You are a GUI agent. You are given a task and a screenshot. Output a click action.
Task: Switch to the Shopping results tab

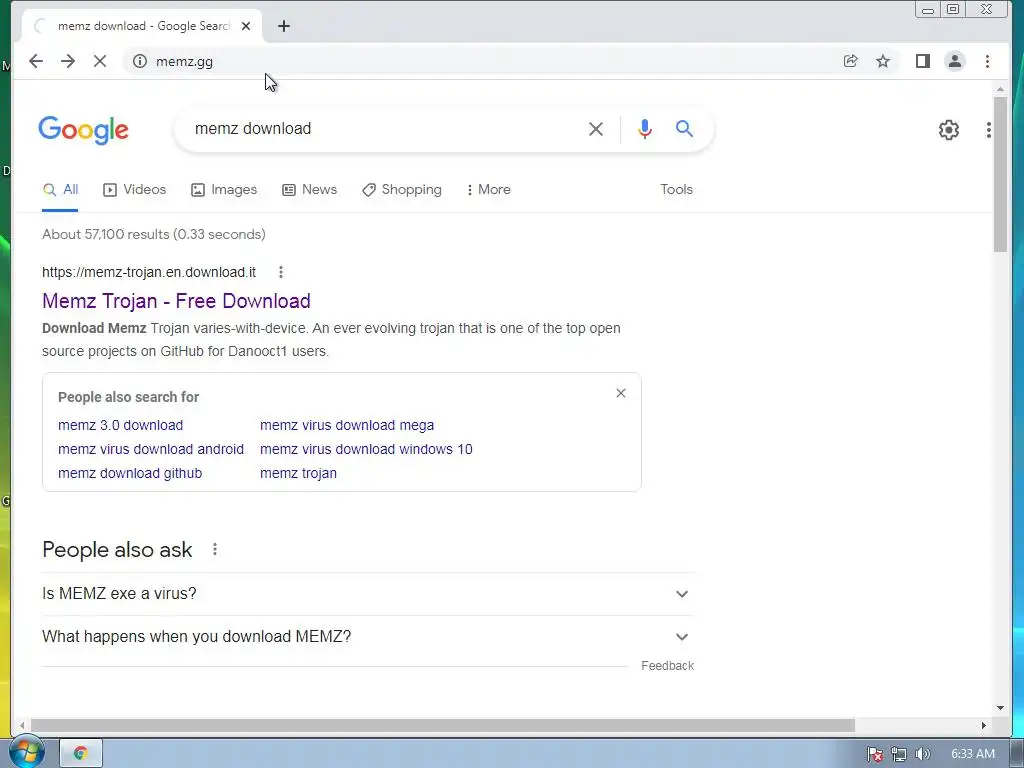(402, 190)
